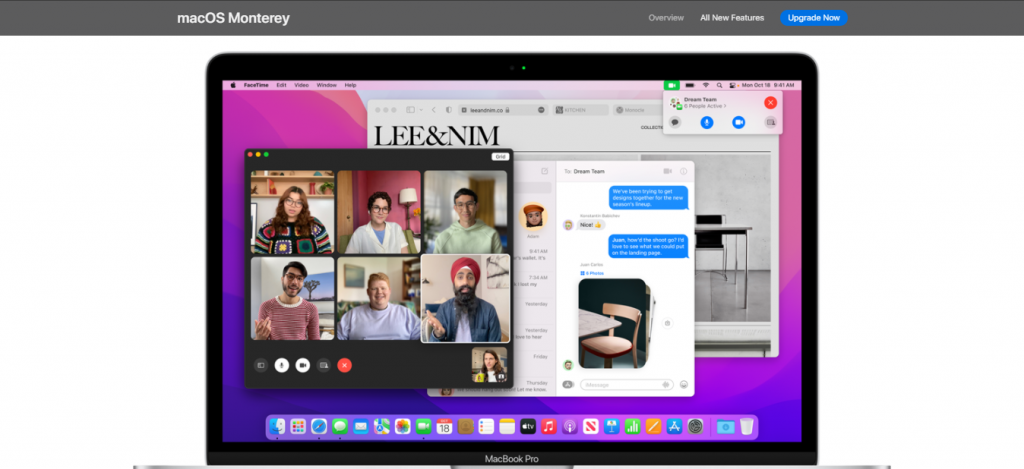This screenshot has width=1024, height=469.
Task: Expand Safari sidebar dropdown arrow
Action: click(421, 110)
